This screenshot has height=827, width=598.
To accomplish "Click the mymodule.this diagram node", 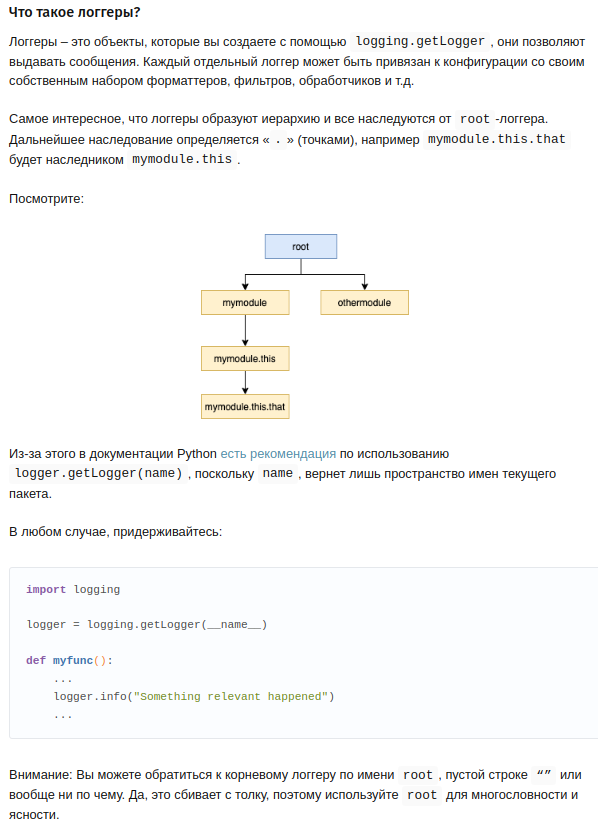I will tap(245, 359).
